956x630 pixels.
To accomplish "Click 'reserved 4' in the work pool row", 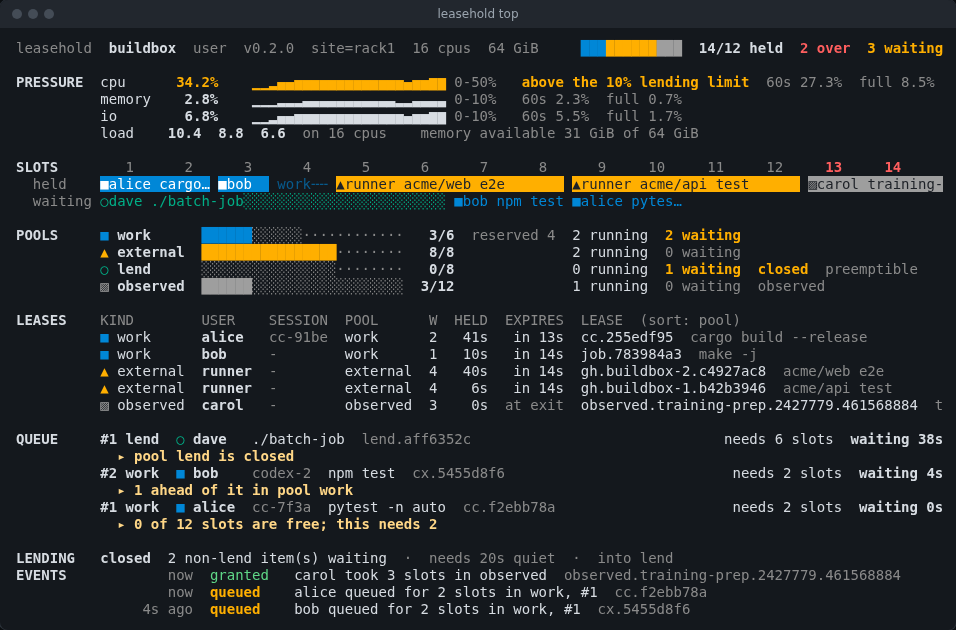I will point(513,235).
